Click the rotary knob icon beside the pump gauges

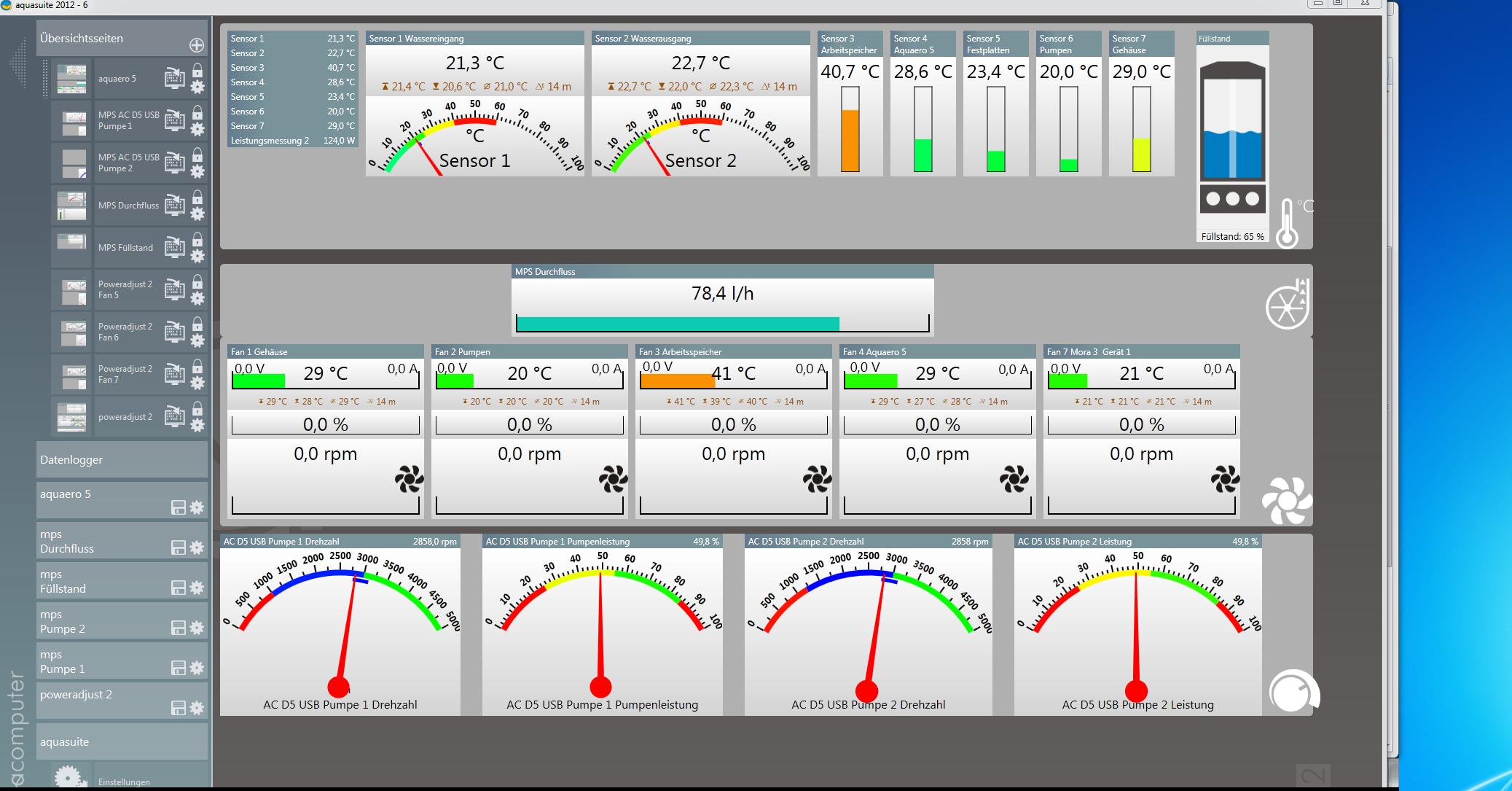[x=1293, y=692]
